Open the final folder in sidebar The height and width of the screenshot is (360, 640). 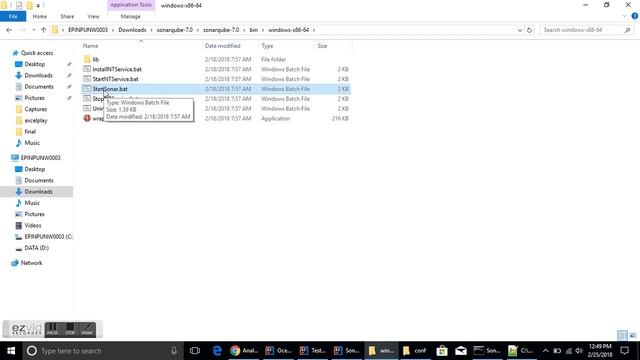tap(30, 131)
